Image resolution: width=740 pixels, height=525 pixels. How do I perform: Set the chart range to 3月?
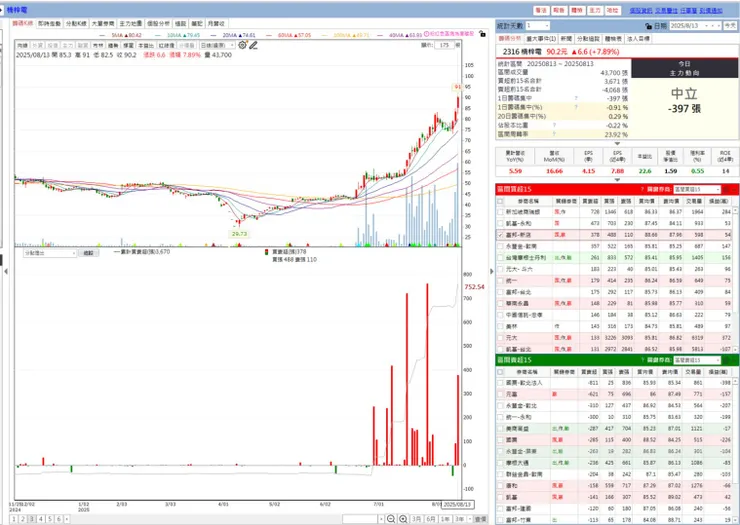416,519
